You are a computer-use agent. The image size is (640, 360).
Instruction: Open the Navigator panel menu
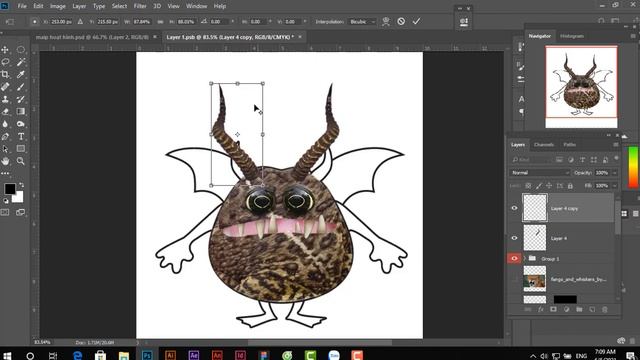click(633, 36)
